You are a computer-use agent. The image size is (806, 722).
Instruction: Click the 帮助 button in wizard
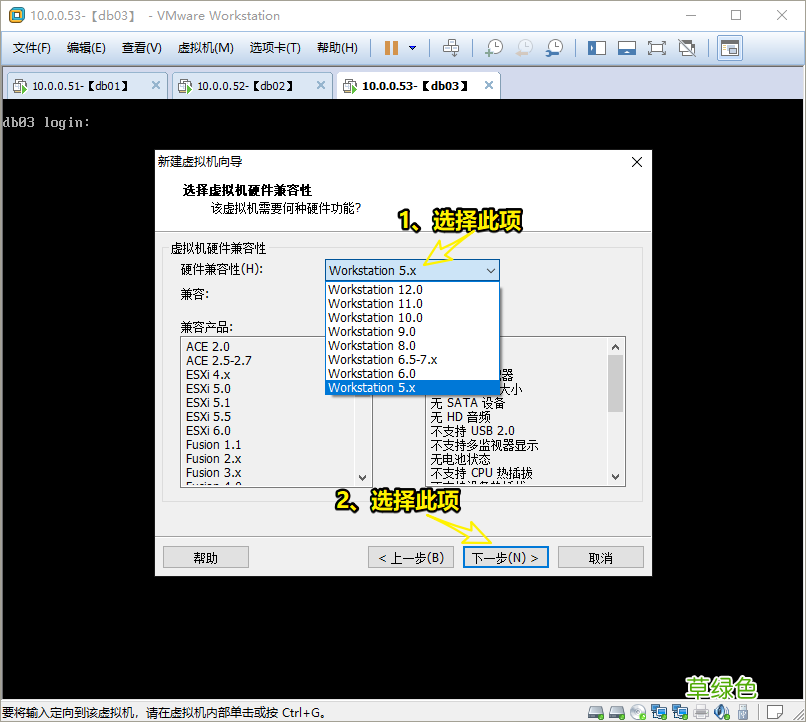click(206, 558)
